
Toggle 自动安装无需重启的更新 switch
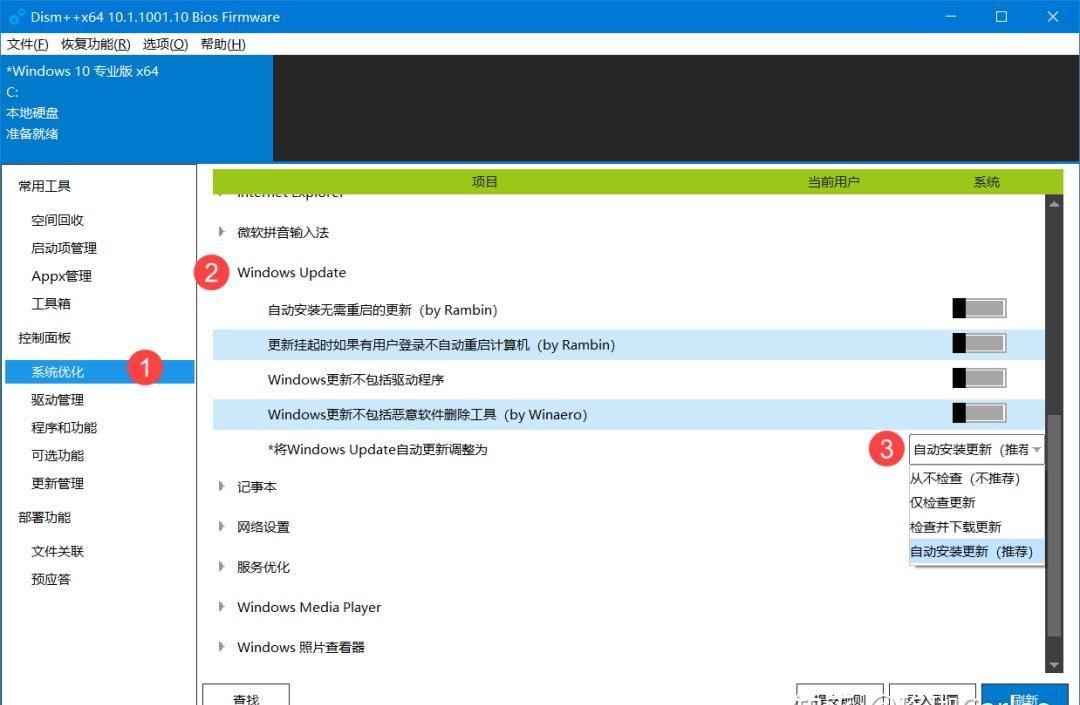979,308
